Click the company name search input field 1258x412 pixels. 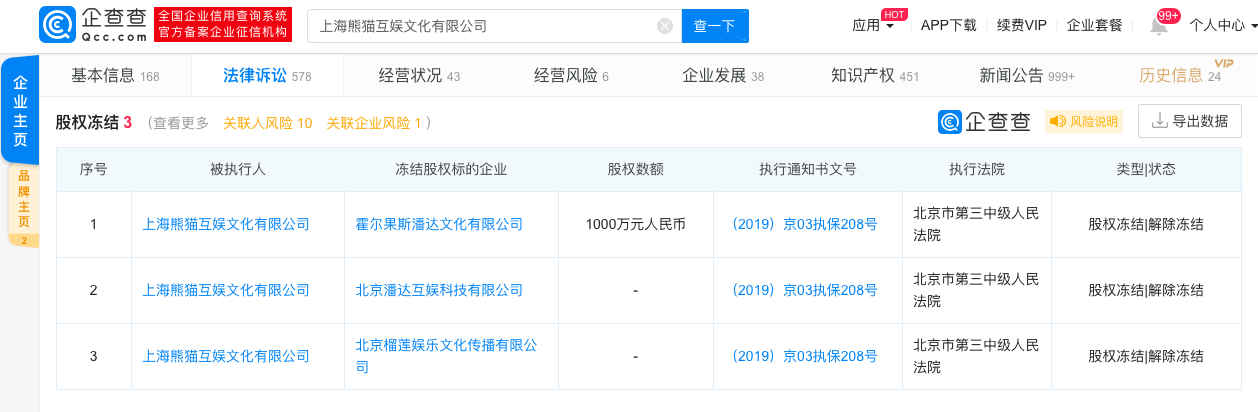pyautogui.click(x=480, y=26)
